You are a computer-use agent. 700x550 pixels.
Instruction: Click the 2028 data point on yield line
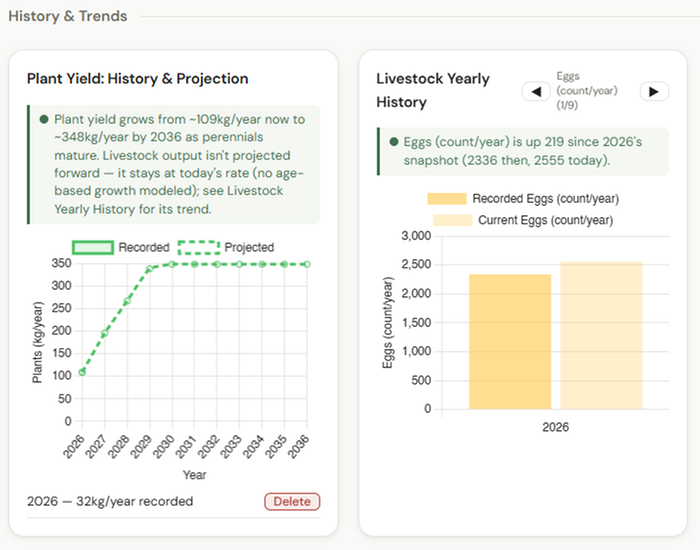pos(127,301)
